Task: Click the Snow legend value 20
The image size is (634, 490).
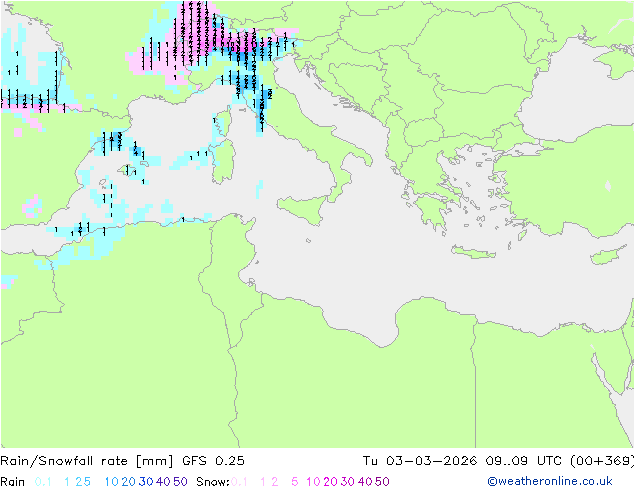Action: tap(330, 482)
